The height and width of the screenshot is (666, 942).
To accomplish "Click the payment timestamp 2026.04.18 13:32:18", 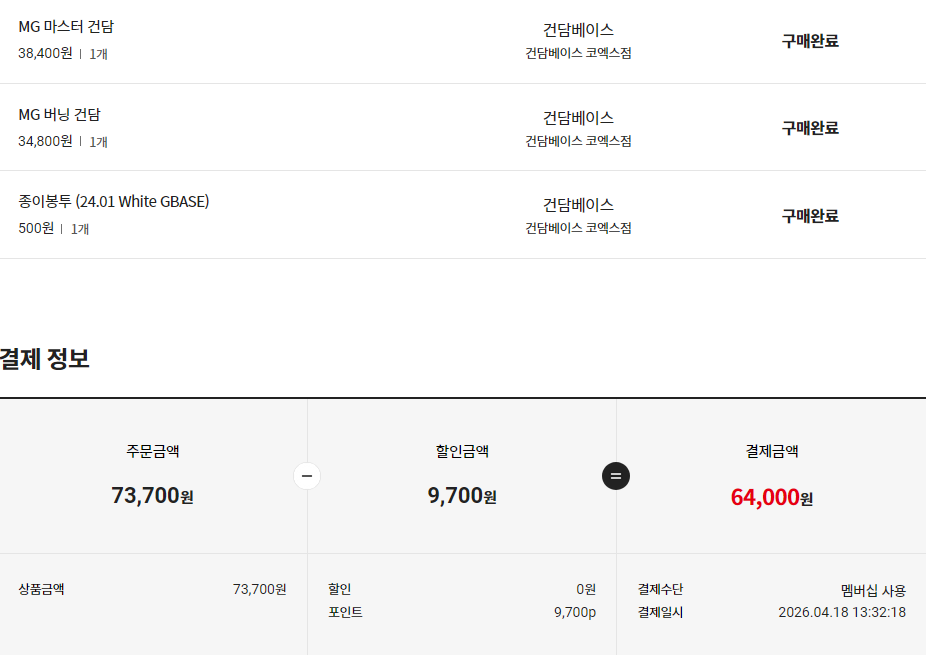I will 842,612.
